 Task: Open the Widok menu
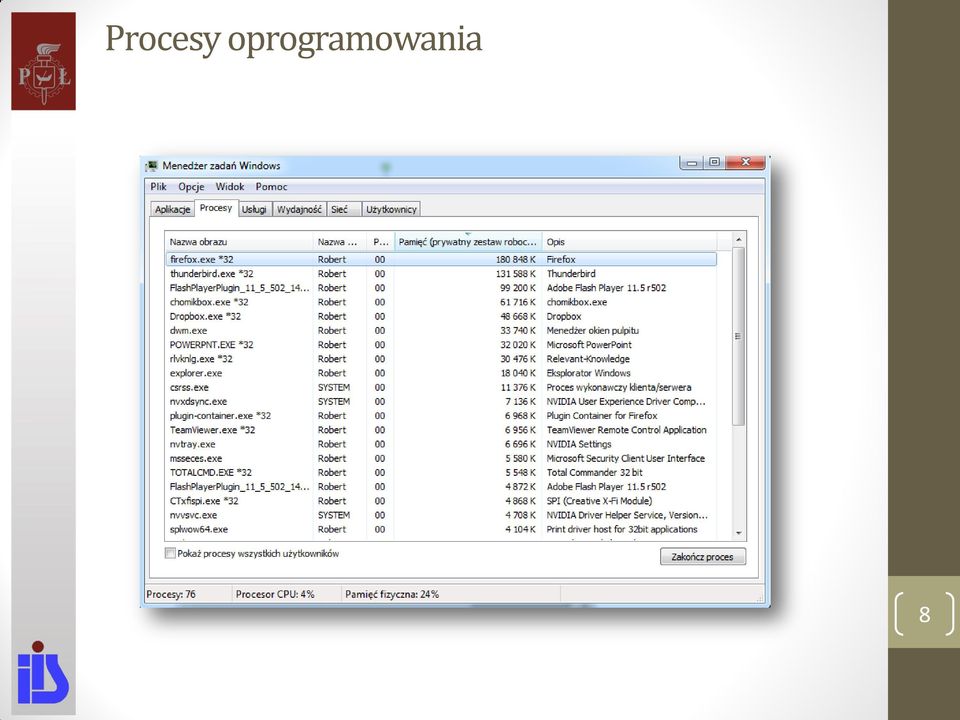(x=230, y=187)
